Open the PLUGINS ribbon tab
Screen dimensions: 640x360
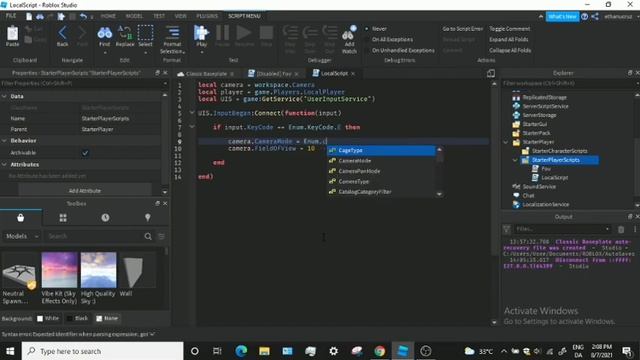207,16
